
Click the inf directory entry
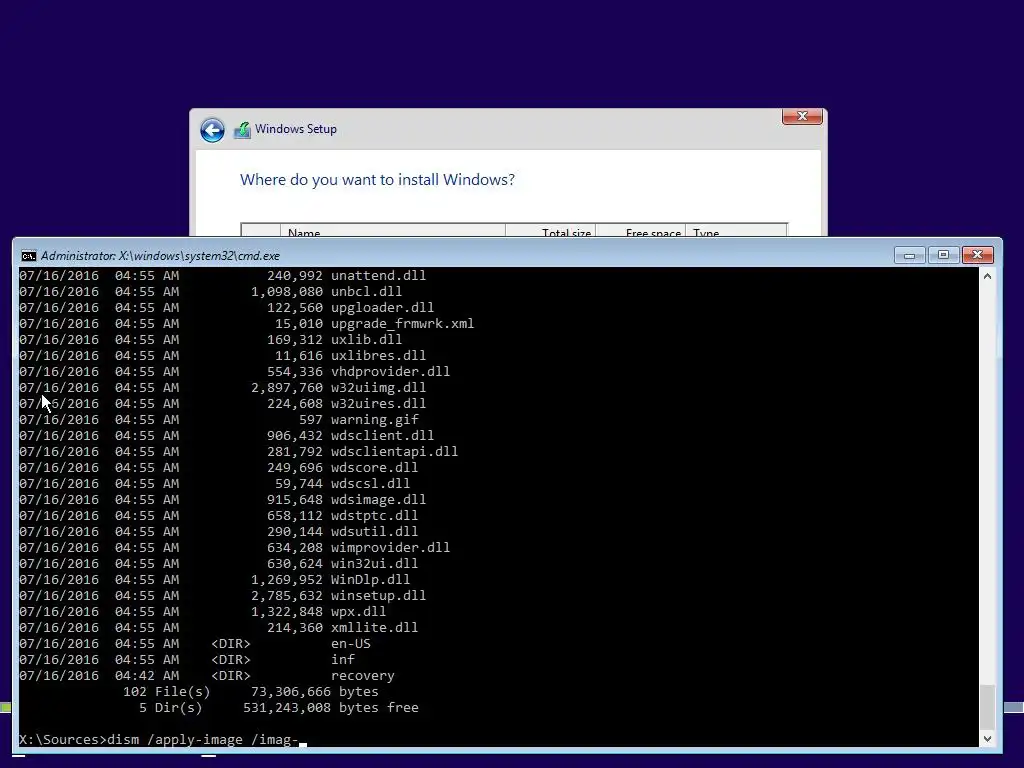(x=343, y=660)
